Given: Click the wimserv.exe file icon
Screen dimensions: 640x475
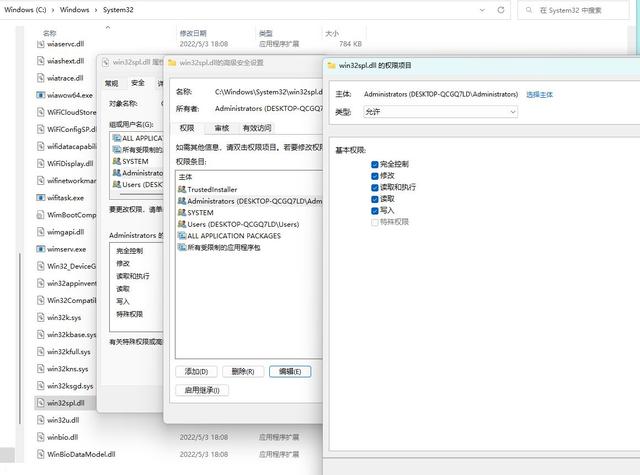Looking at the screenshot, I should (x=40, y=249).
